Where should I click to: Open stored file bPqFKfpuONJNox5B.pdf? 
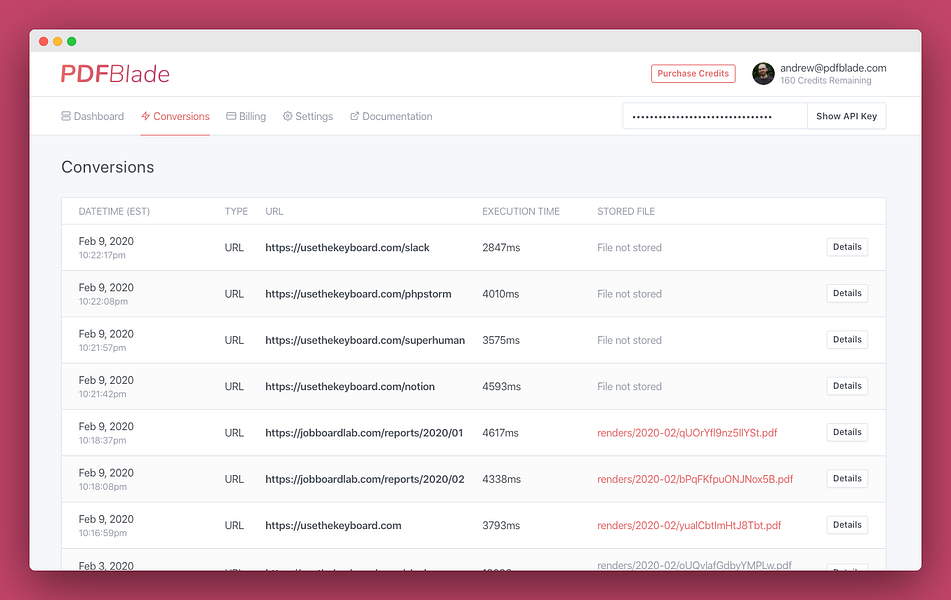tap(695, 479)
